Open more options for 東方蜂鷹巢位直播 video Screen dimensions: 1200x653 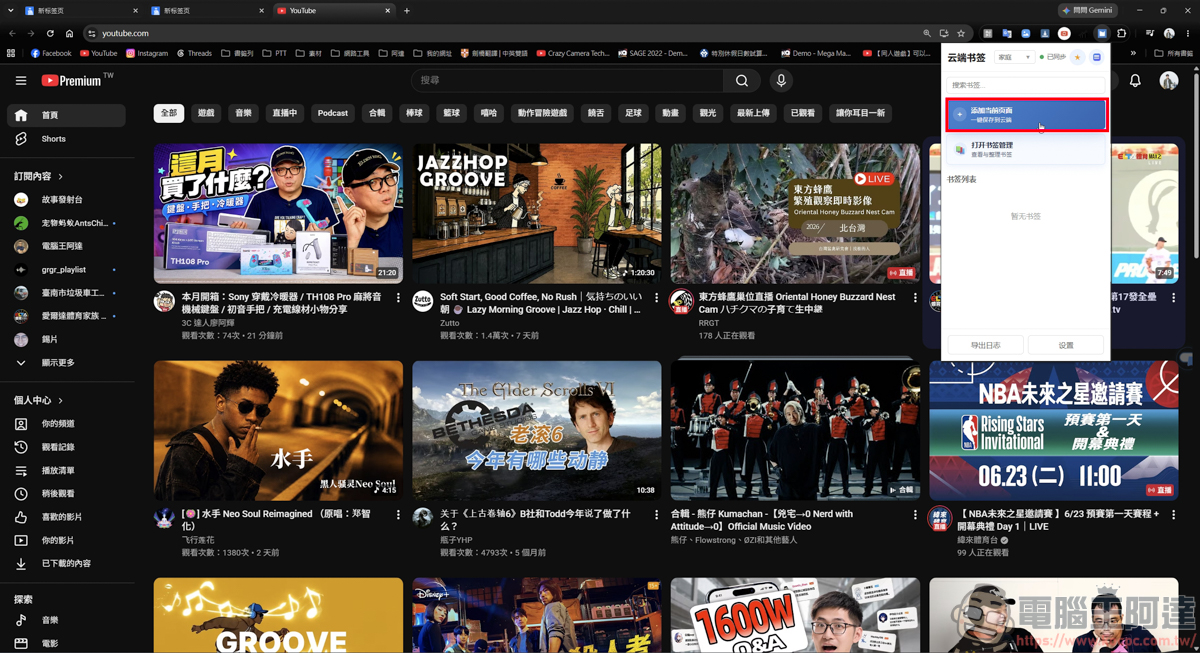pyautogui.click(x=915, y=298)
